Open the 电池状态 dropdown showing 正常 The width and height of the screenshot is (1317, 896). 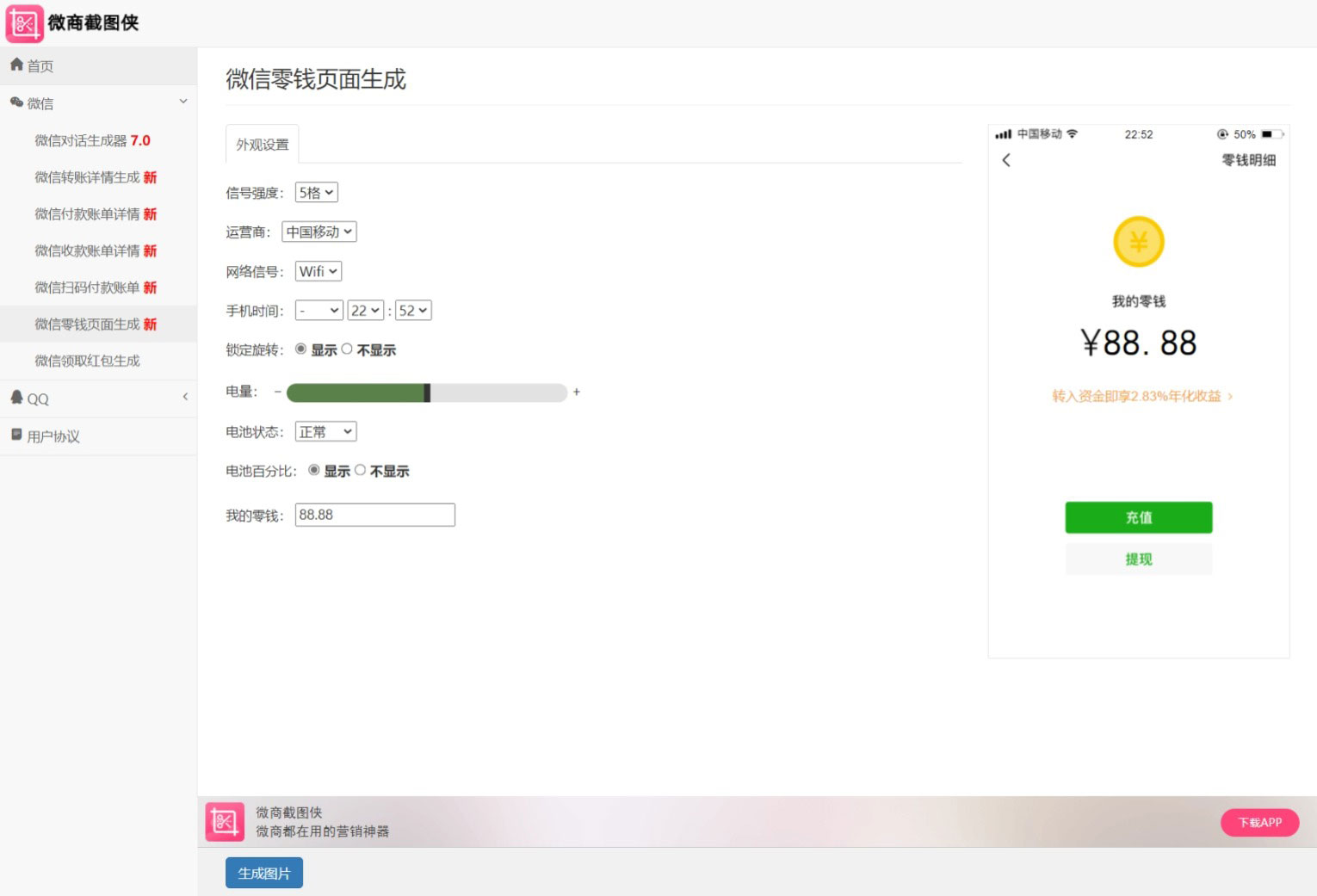point(325,431)
